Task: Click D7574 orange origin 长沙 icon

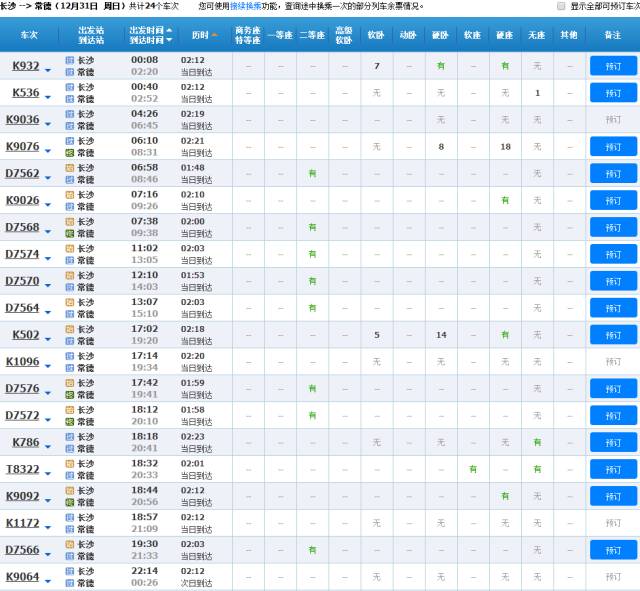Action: (70, 249)
